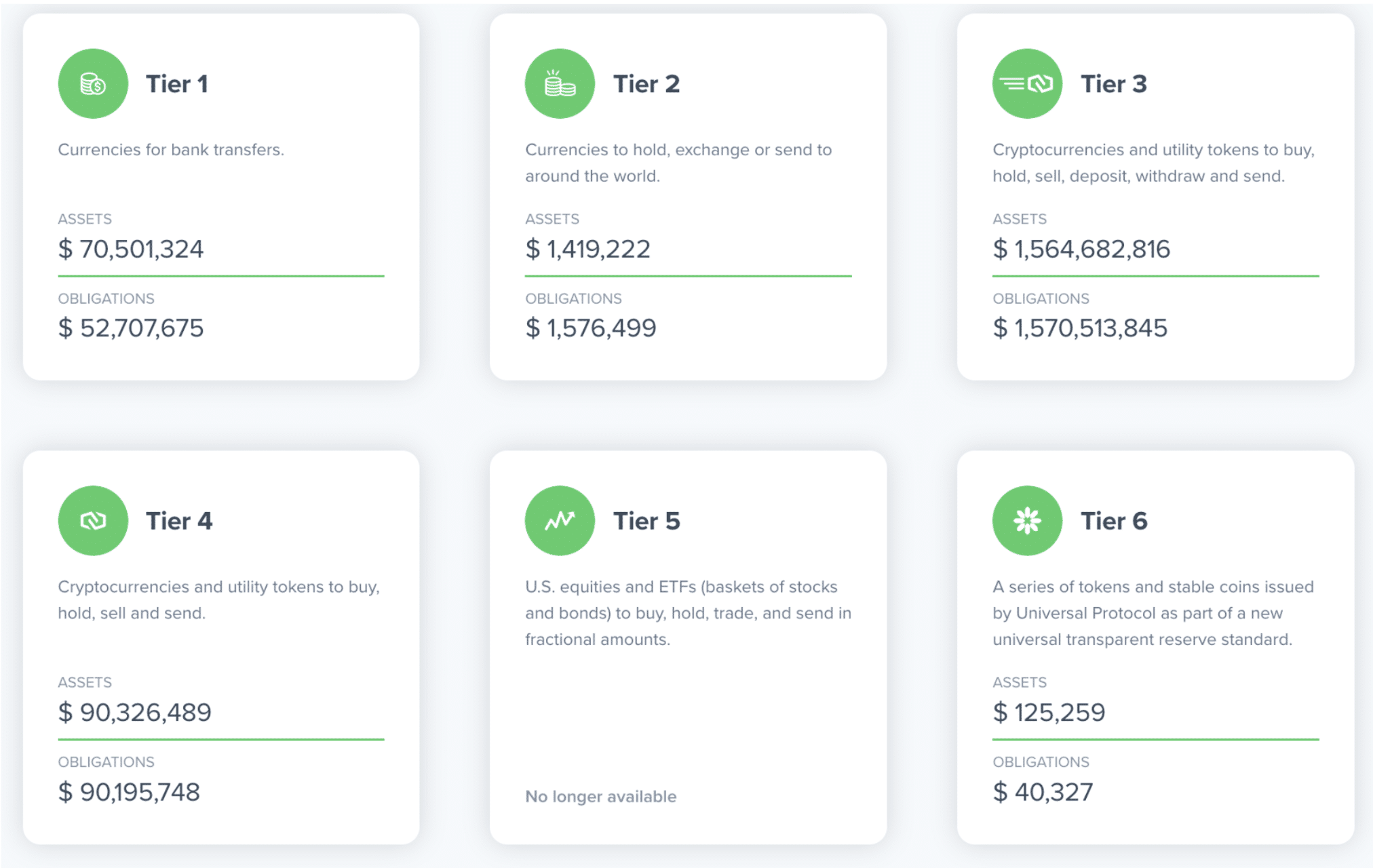Click the Tier 1 coins icon

93,84
